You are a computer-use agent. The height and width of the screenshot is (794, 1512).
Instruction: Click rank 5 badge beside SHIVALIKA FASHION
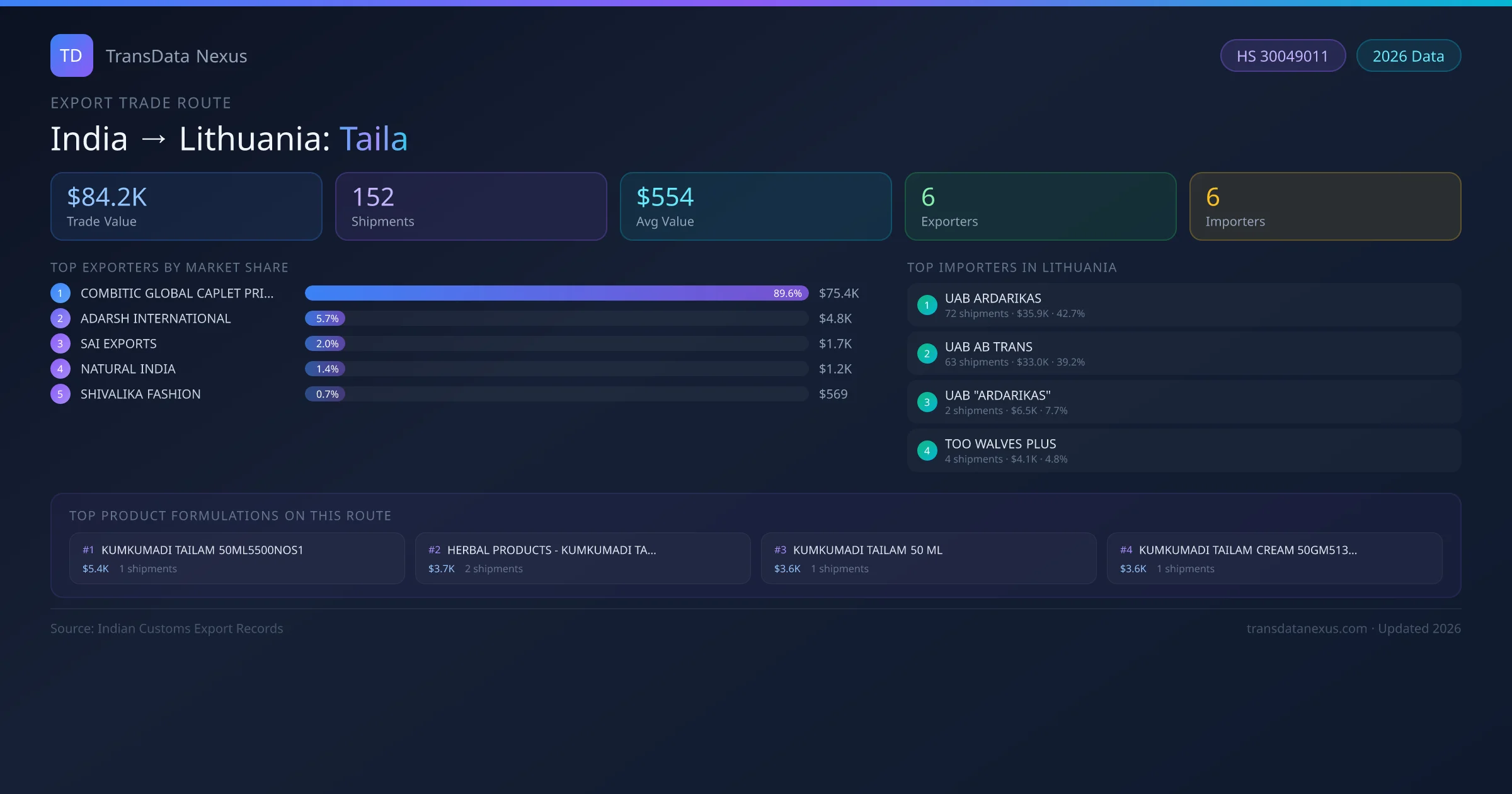coord(60,394)
